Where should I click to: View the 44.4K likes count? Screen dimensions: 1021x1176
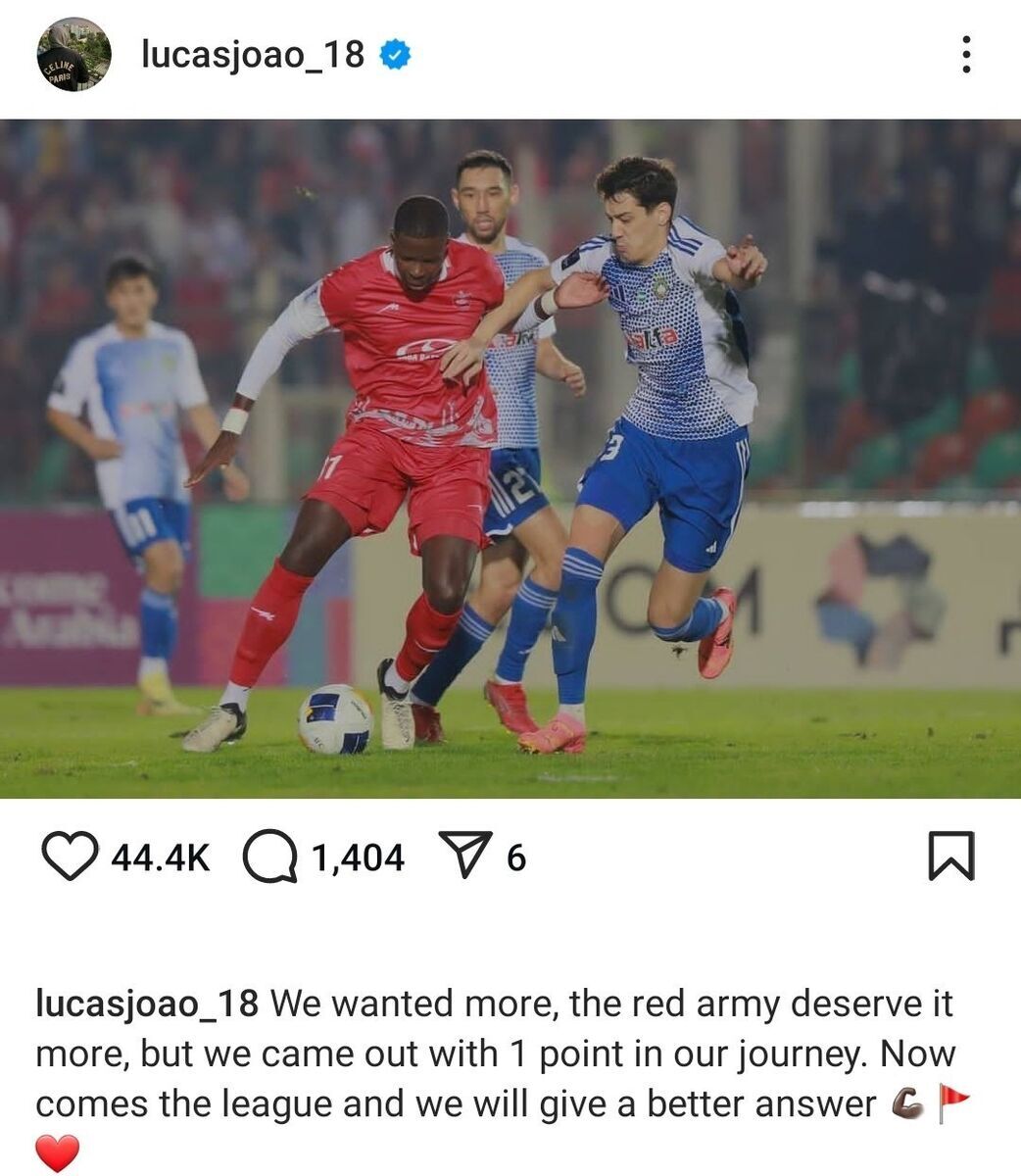tap(161, 857)
